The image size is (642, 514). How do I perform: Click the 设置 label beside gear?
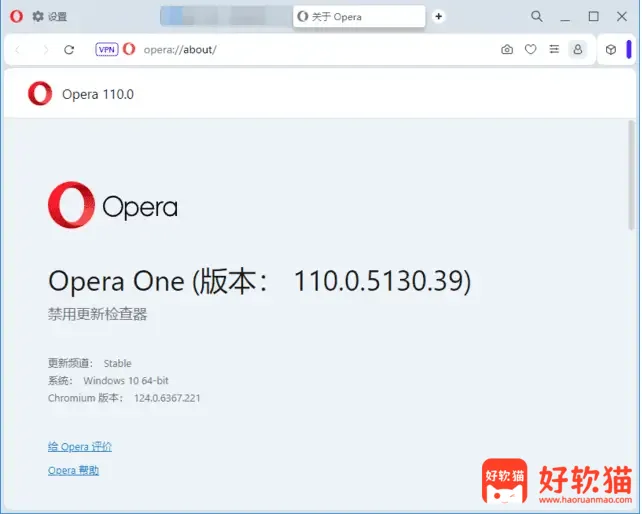click(x=57, y=17)
